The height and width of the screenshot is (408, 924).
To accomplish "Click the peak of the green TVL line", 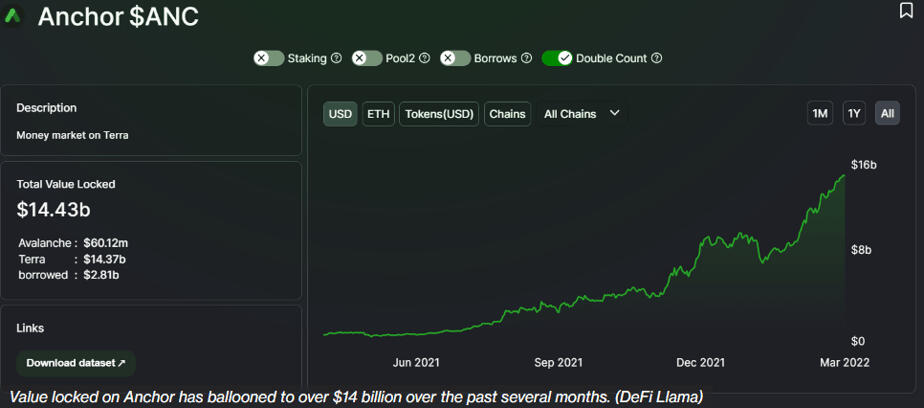I will coord(844,175).
